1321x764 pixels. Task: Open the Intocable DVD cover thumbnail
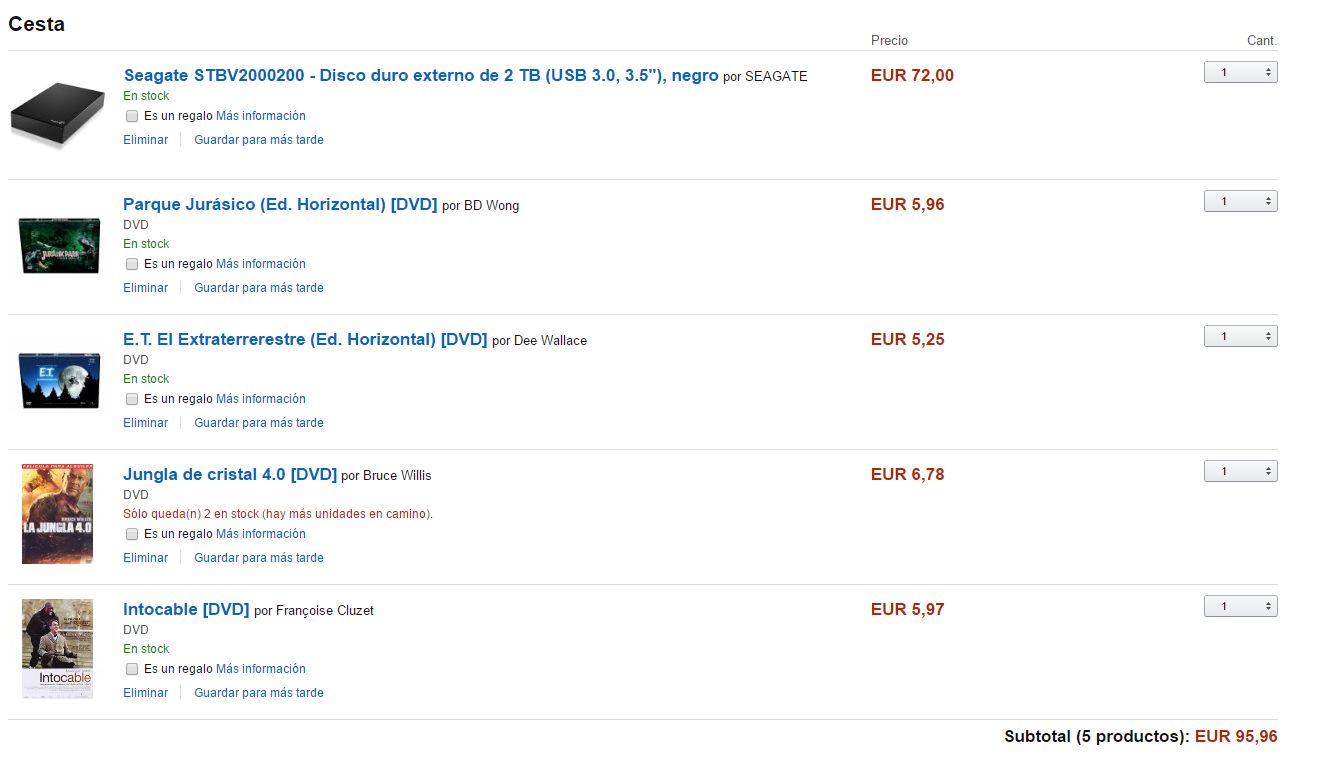click(x=58, y=649)
